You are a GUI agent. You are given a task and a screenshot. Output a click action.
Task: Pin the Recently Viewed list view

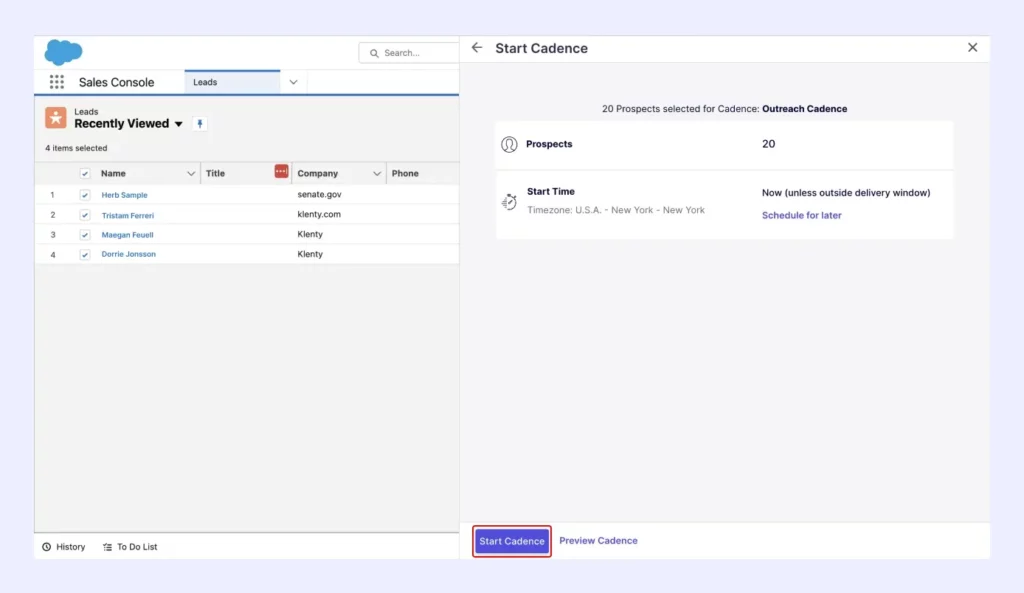click(x=200, y=123)
